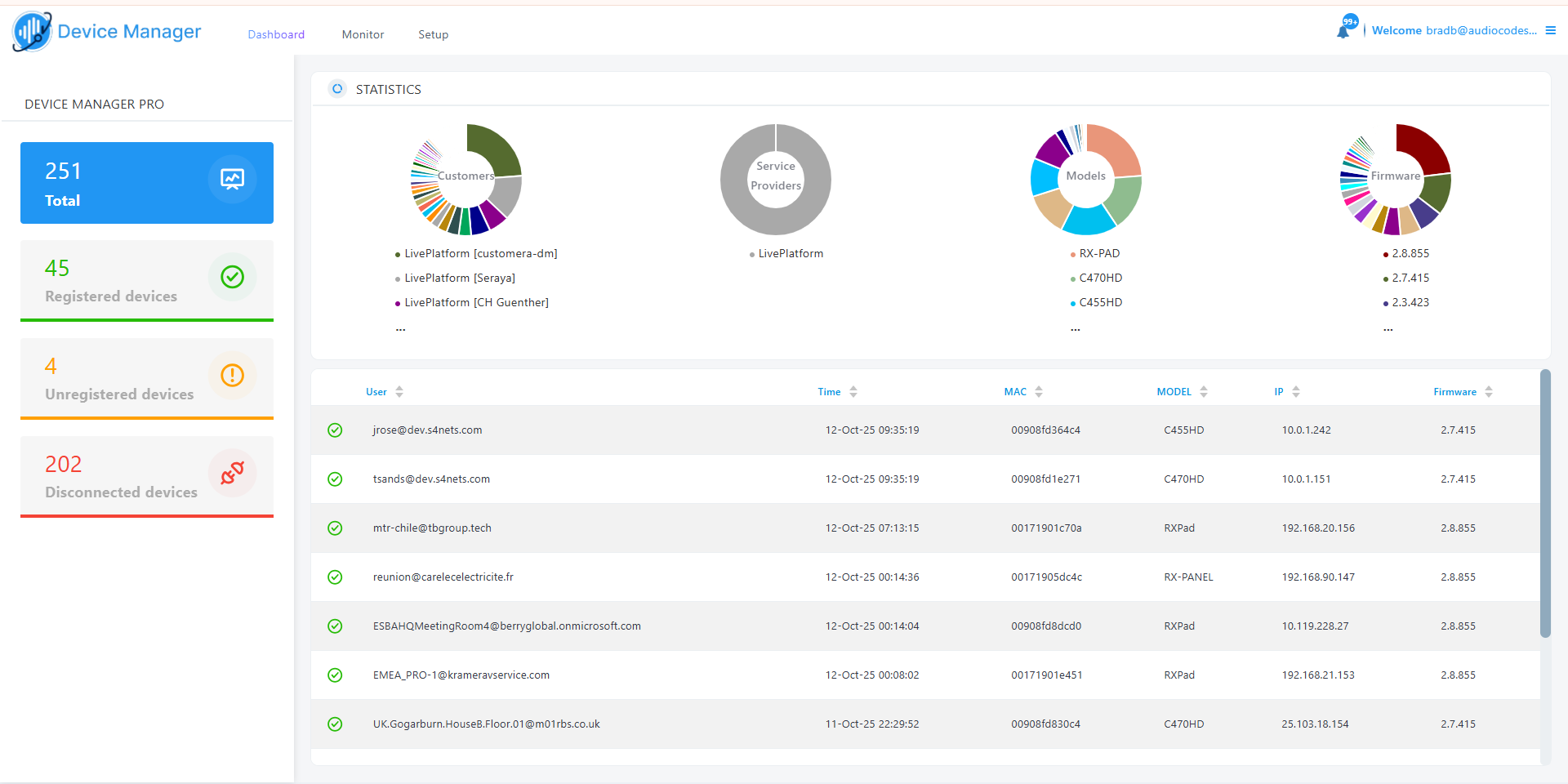
Task: Click the disconnected devices plug icon
Action: tap(232, 473)
